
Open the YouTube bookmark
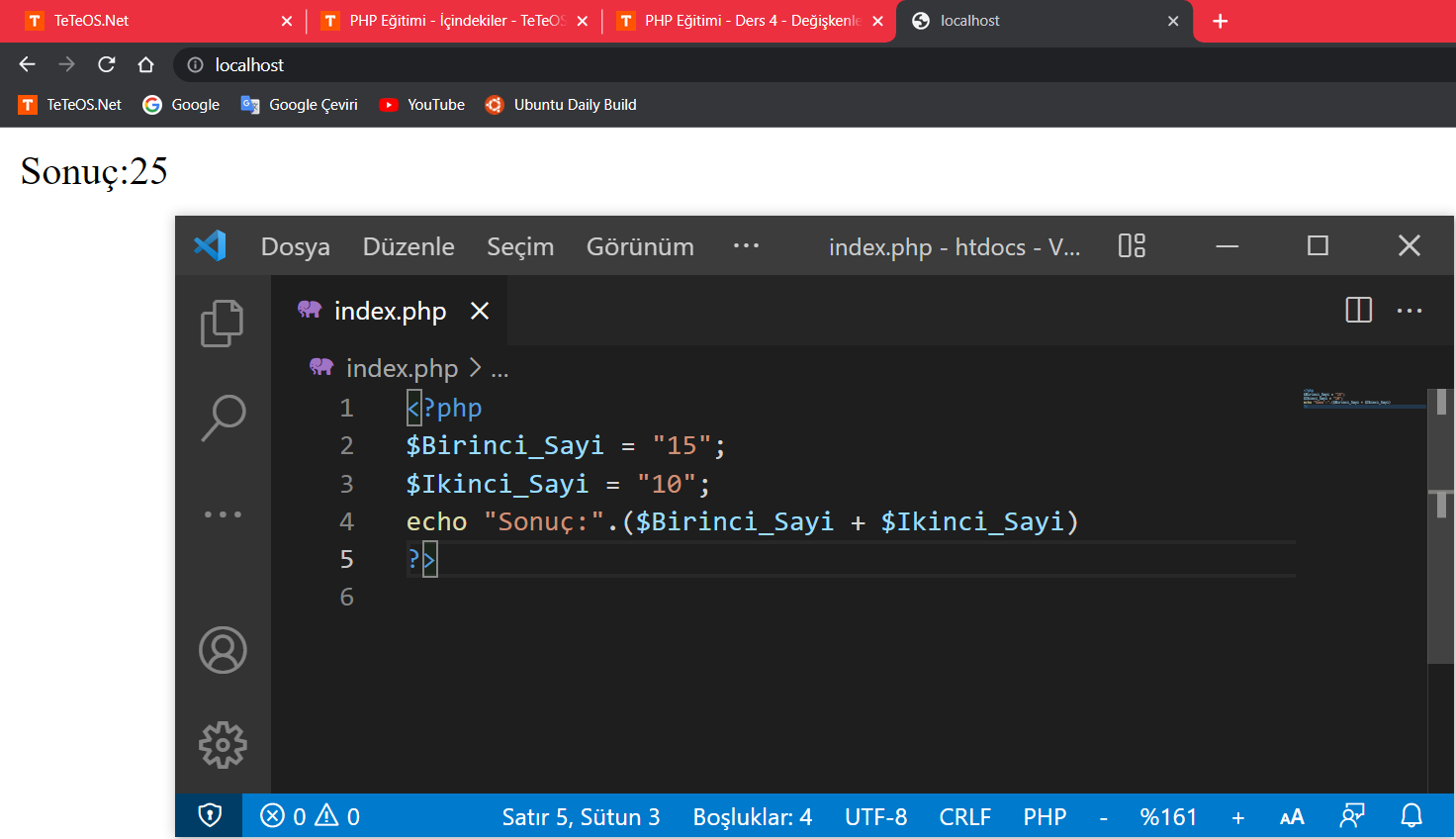tap(422, 105)
